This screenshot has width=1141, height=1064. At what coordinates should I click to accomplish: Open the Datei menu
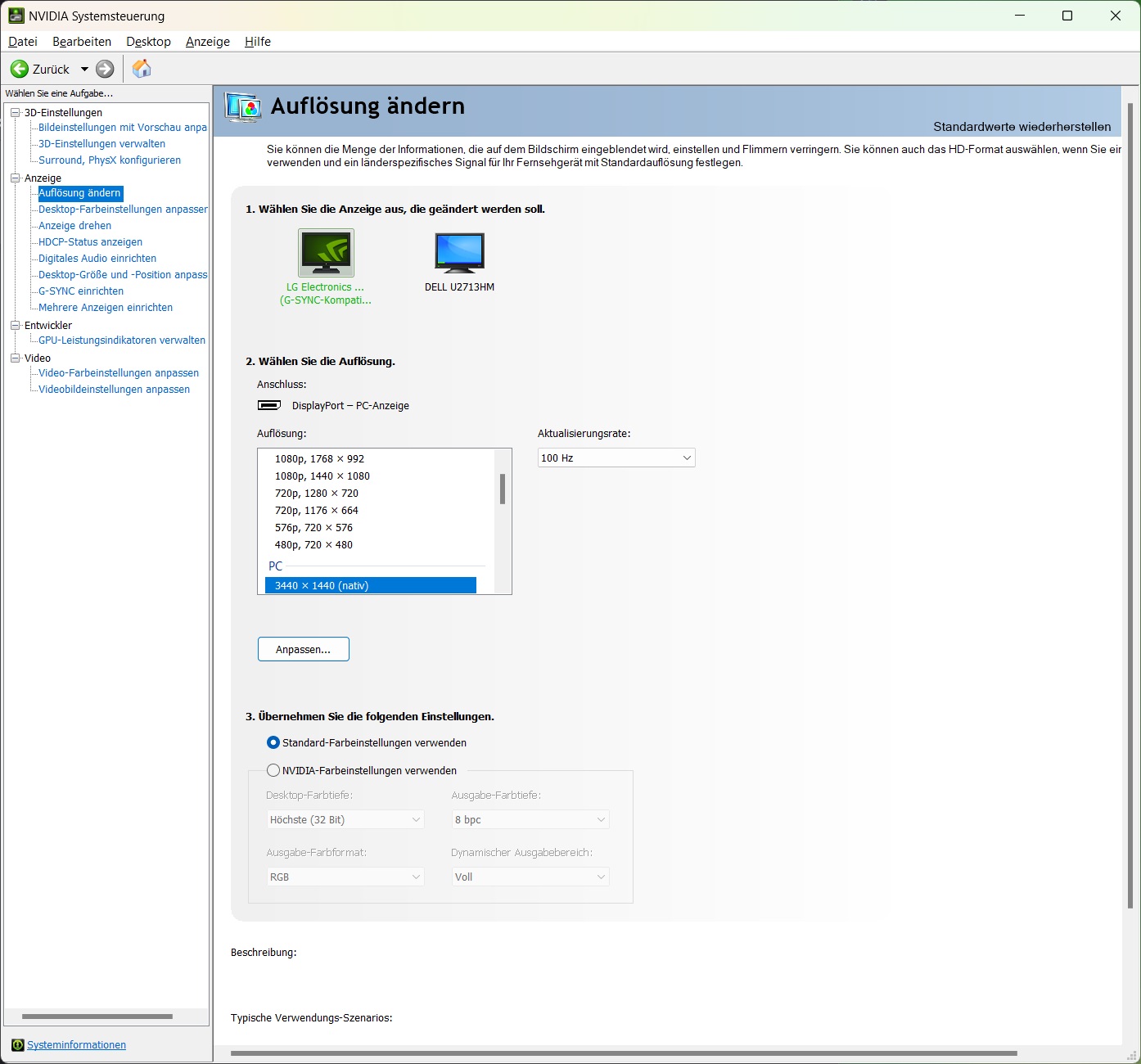pos(23,42)
